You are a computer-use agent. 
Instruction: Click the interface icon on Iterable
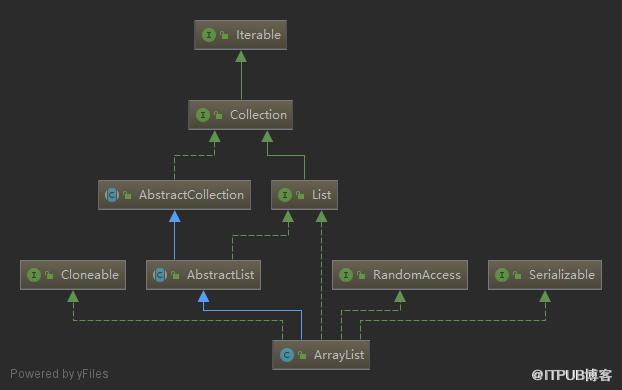(x=209, y=35)
